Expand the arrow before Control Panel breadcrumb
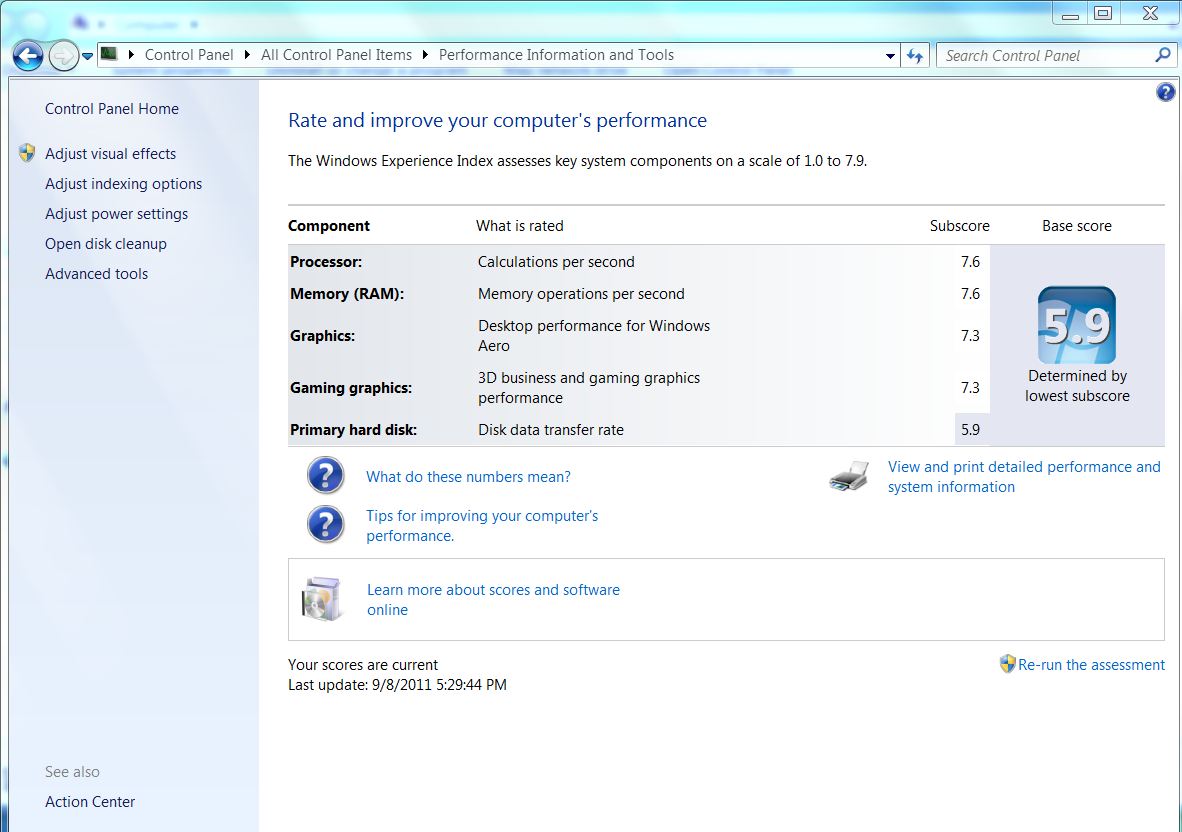Viewport: 1182px width, 832px height. [x=131, y=55]
